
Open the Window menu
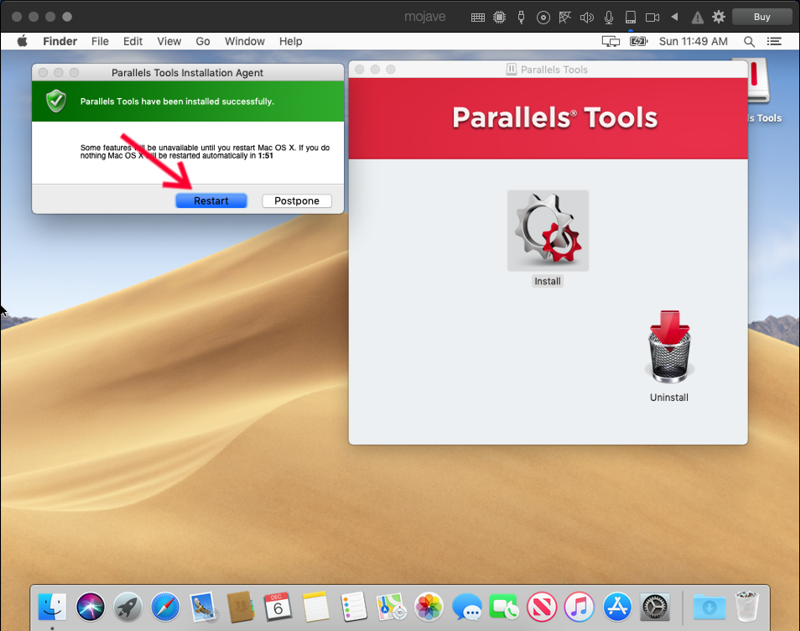click(245, 41)
